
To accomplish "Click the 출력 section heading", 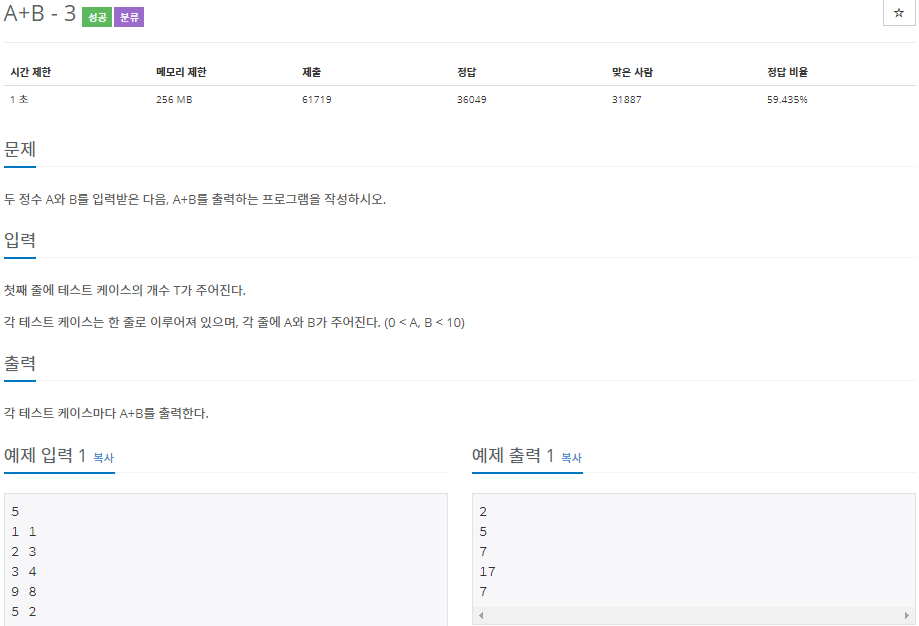I will 20,363.
